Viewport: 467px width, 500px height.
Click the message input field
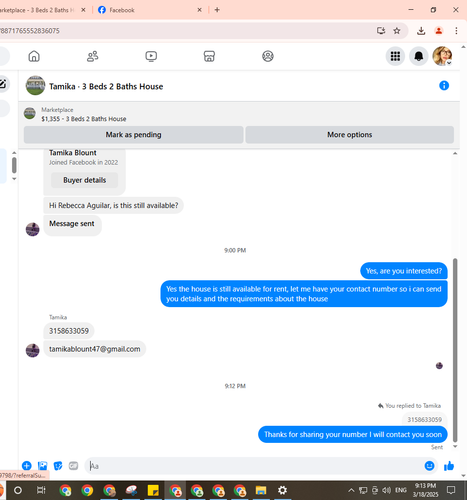pos(253,466)
